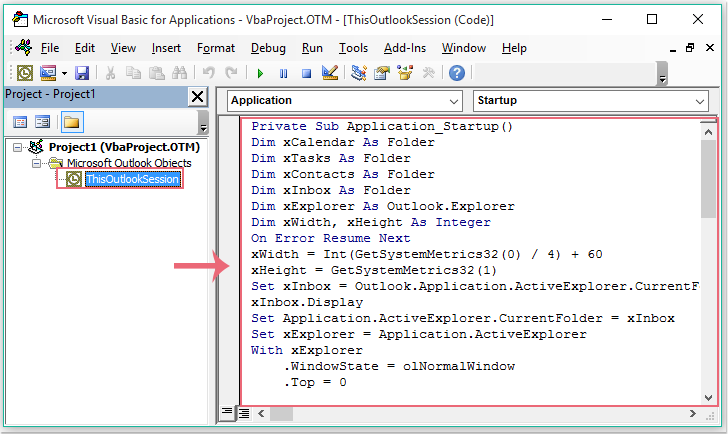Collapse the Microsoft Outlook Objects folder
The width and height of the screenshot is (728, 434).
tap(37, 163)
